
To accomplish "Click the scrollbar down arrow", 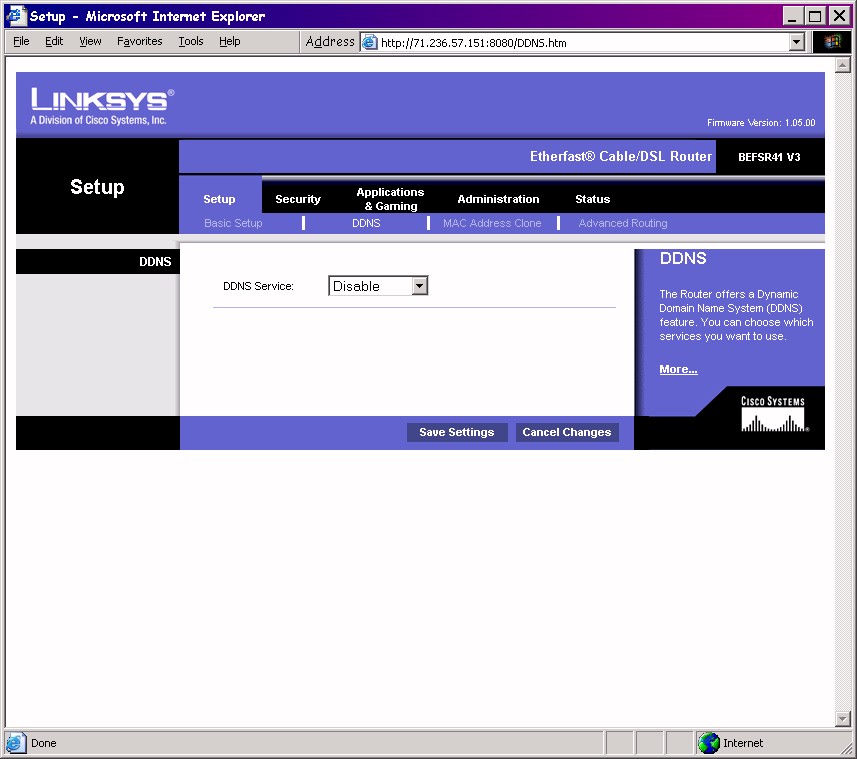I will pyautogui.click(x=842, y=719).
